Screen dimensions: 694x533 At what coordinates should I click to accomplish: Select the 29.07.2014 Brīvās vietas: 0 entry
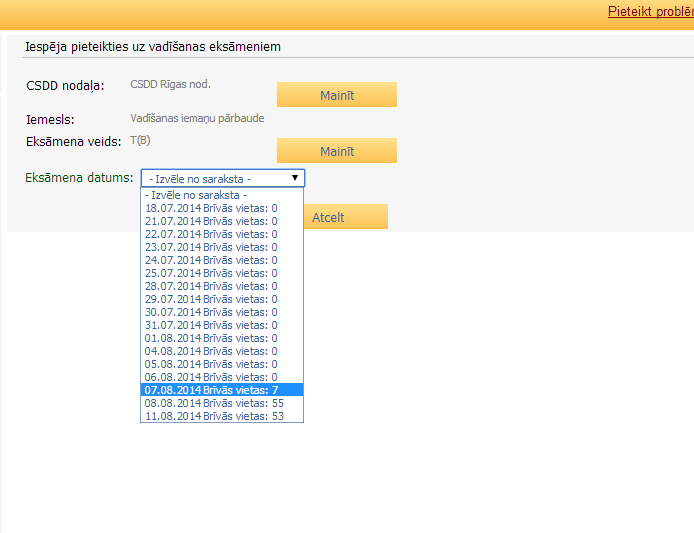tap(222, 299)
